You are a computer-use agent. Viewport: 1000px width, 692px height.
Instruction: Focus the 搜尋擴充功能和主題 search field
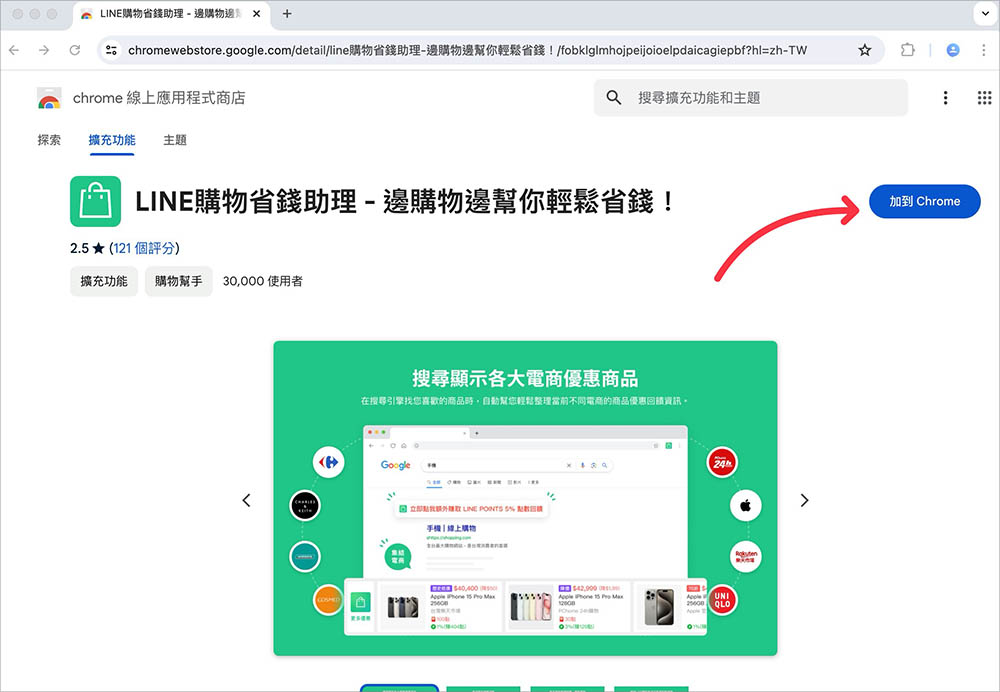(x=751, y=98)
